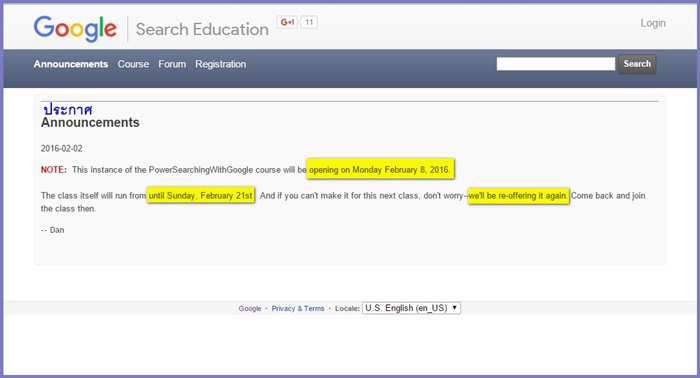Image resolution: width=700 pixels, height=378 pixels.
Task: Click the date 2016-02-02
Action: [62, 148]
